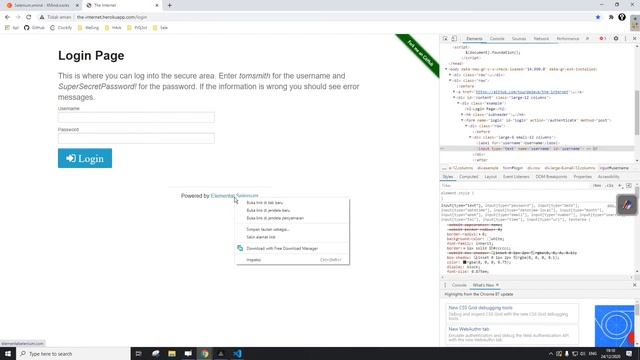Click the github URL link in DOM tree

coord(522,92)
